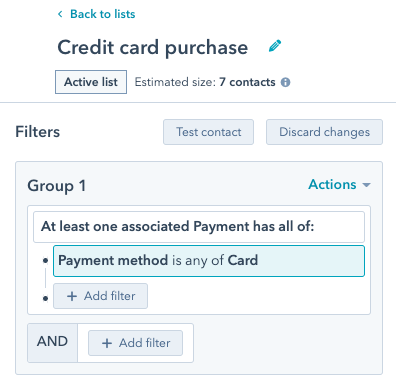
Task: Open the Actions menu for Group 1
Action: [339, 185]
